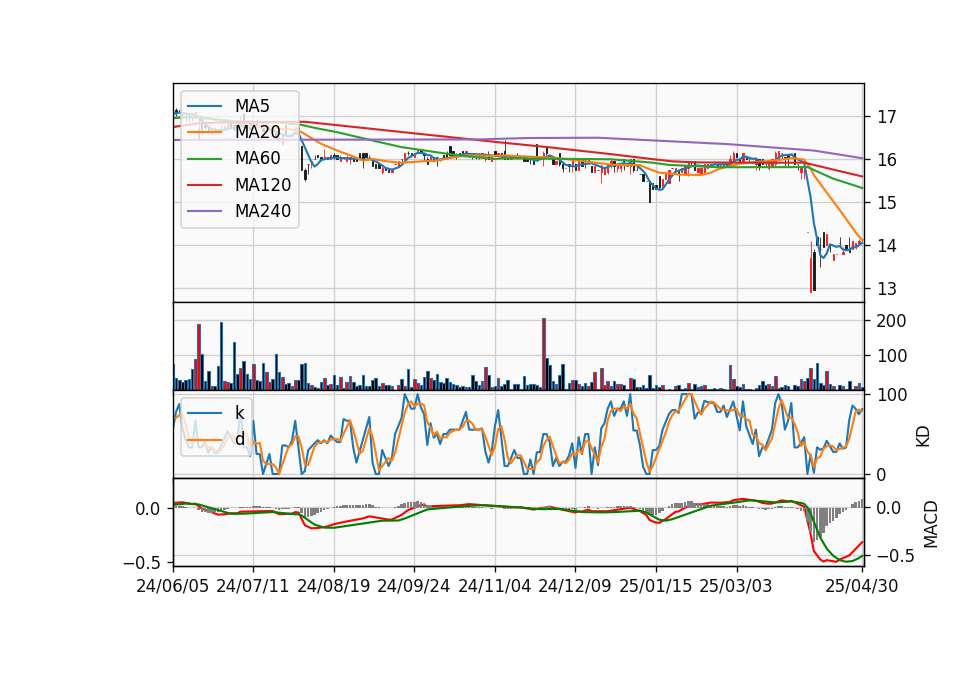Click the MA240 legend label
Screen dimensions: 960x690
pos(263,211)
